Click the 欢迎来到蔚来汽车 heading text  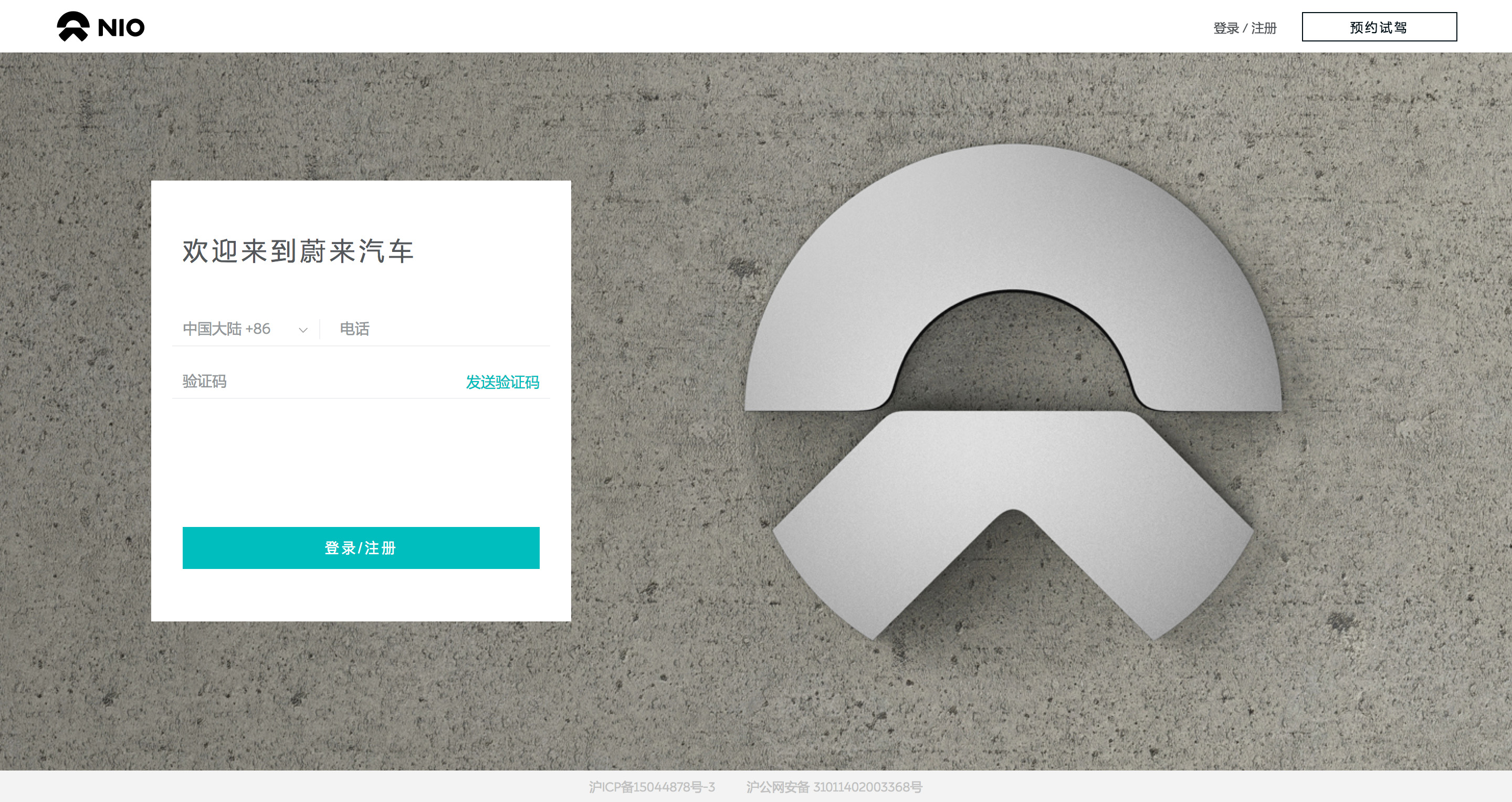[298, 252]
